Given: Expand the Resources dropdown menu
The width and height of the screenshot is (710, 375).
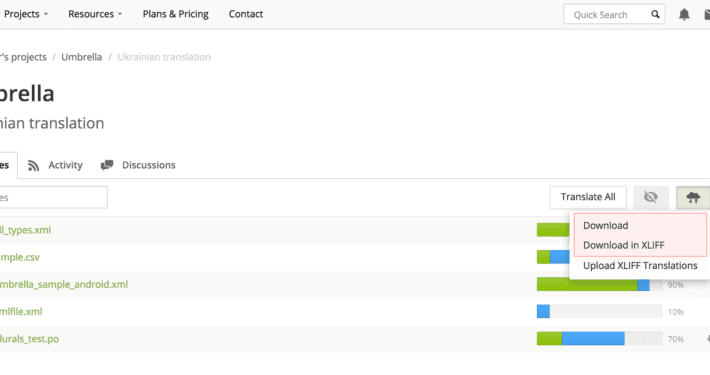Looking at the screenshot, I should coord(95,14).
